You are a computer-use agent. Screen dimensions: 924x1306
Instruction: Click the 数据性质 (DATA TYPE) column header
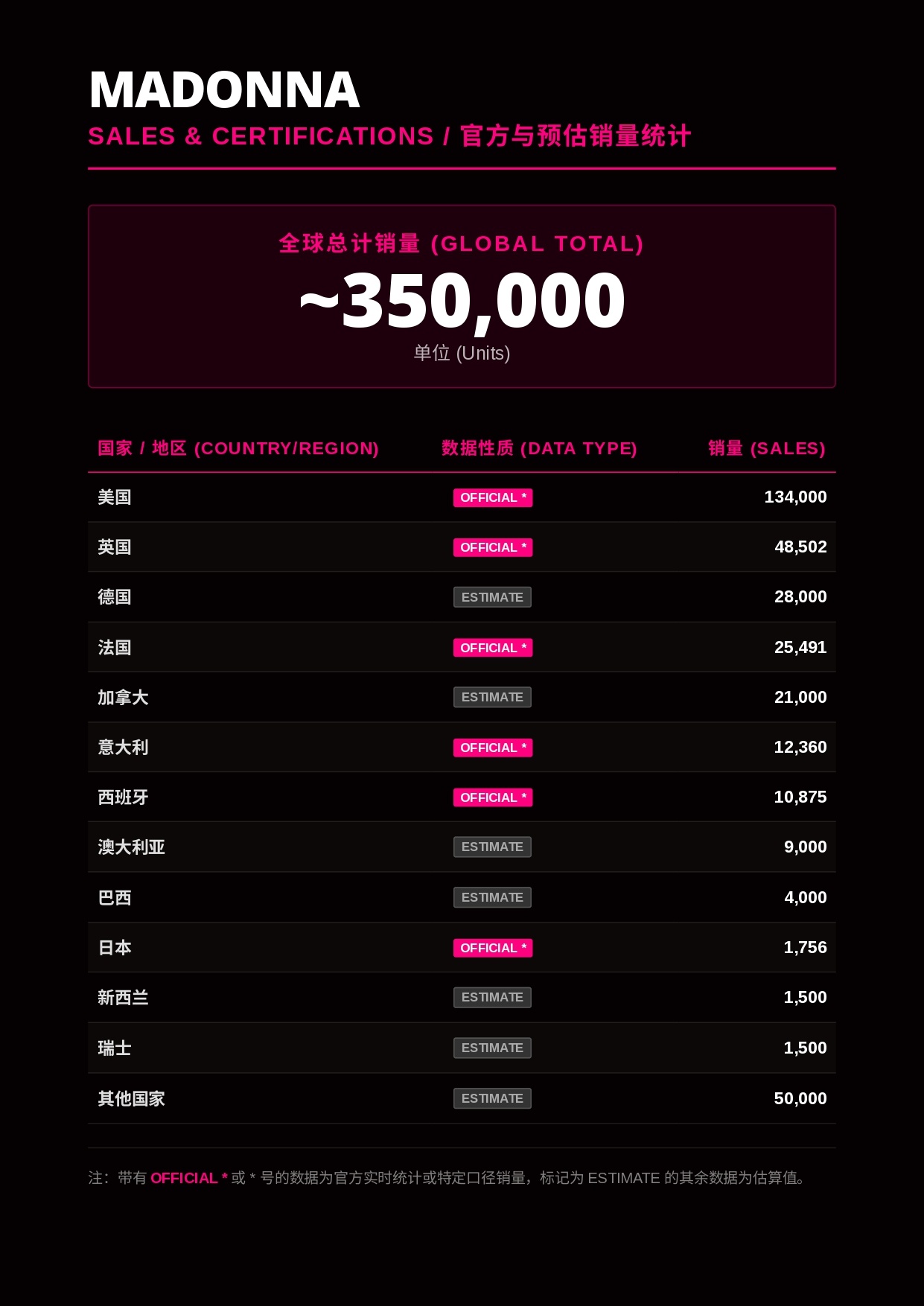click(x=539, y=448)
